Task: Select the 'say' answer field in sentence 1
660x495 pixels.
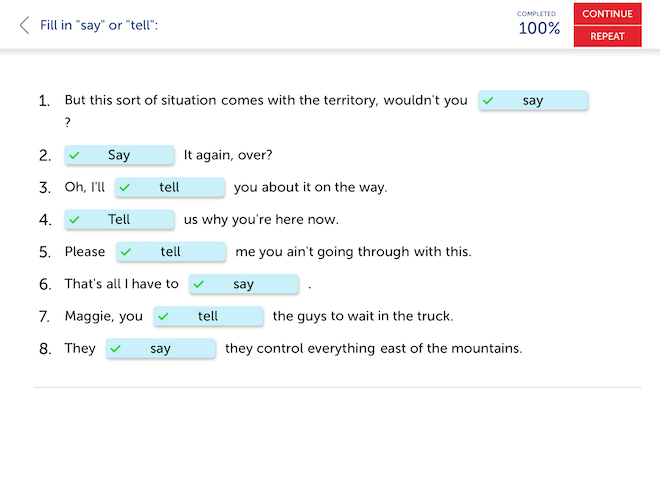Action: [x=533, y=101]
